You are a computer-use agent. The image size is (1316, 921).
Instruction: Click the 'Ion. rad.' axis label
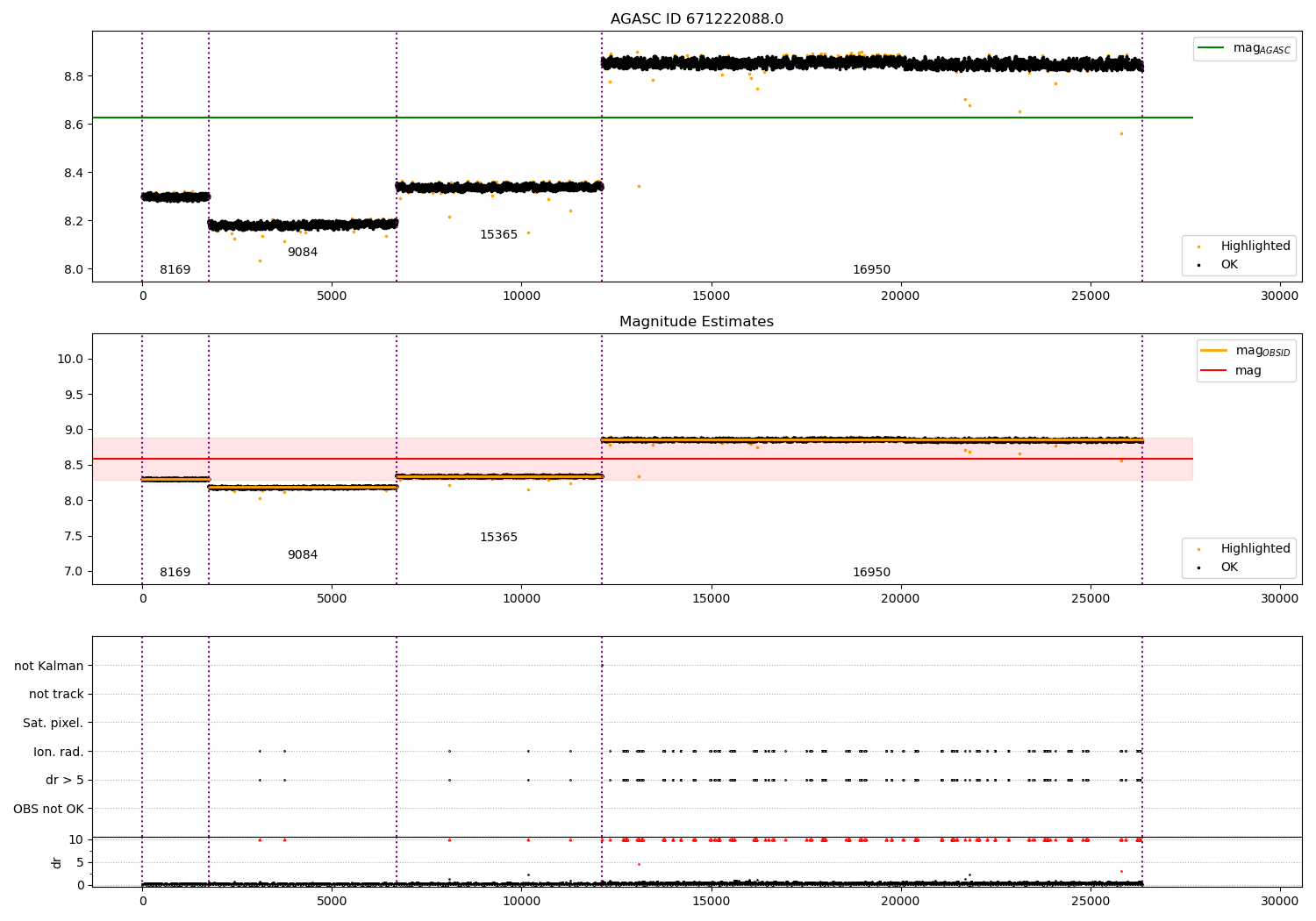[59, 752]
